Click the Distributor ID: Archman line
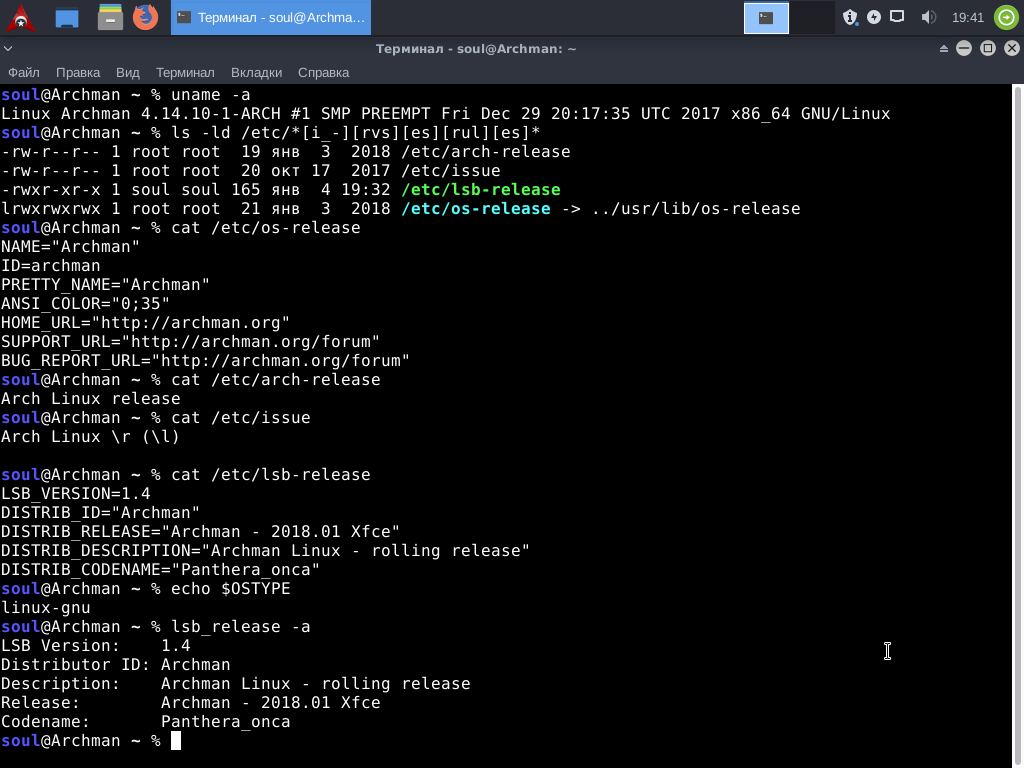The height and width of the screenshot is (768, 1024). coord(116,664)
